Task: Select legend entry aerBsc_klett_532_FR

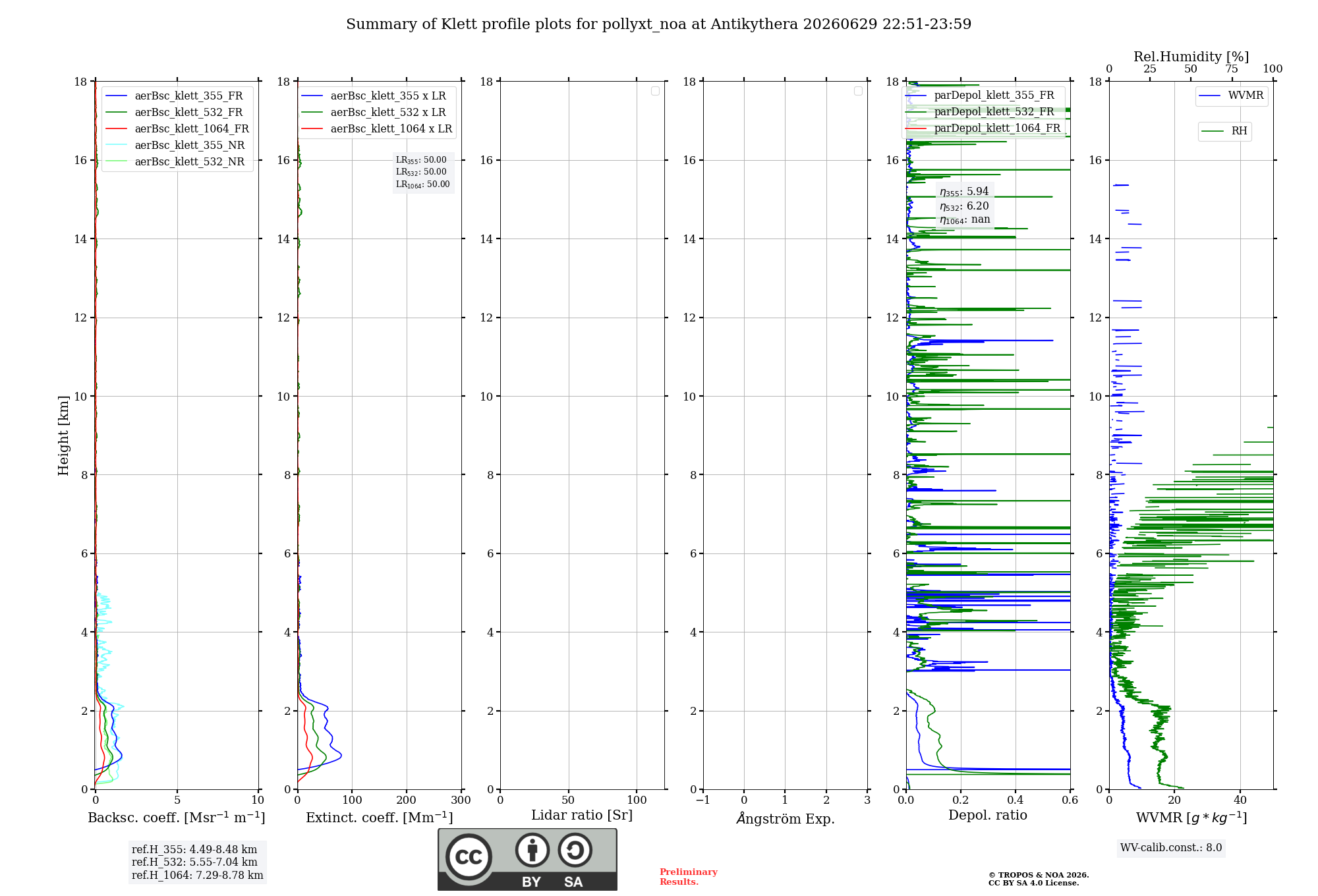Action: [x=177, y=112]
